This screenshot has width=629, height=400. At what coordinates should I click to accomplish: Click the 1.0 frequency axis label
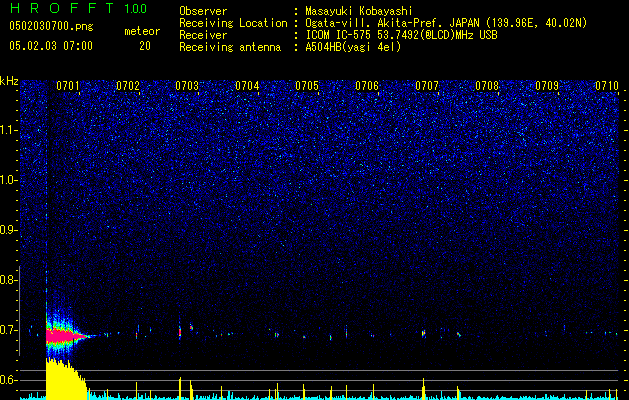(8, 180)
